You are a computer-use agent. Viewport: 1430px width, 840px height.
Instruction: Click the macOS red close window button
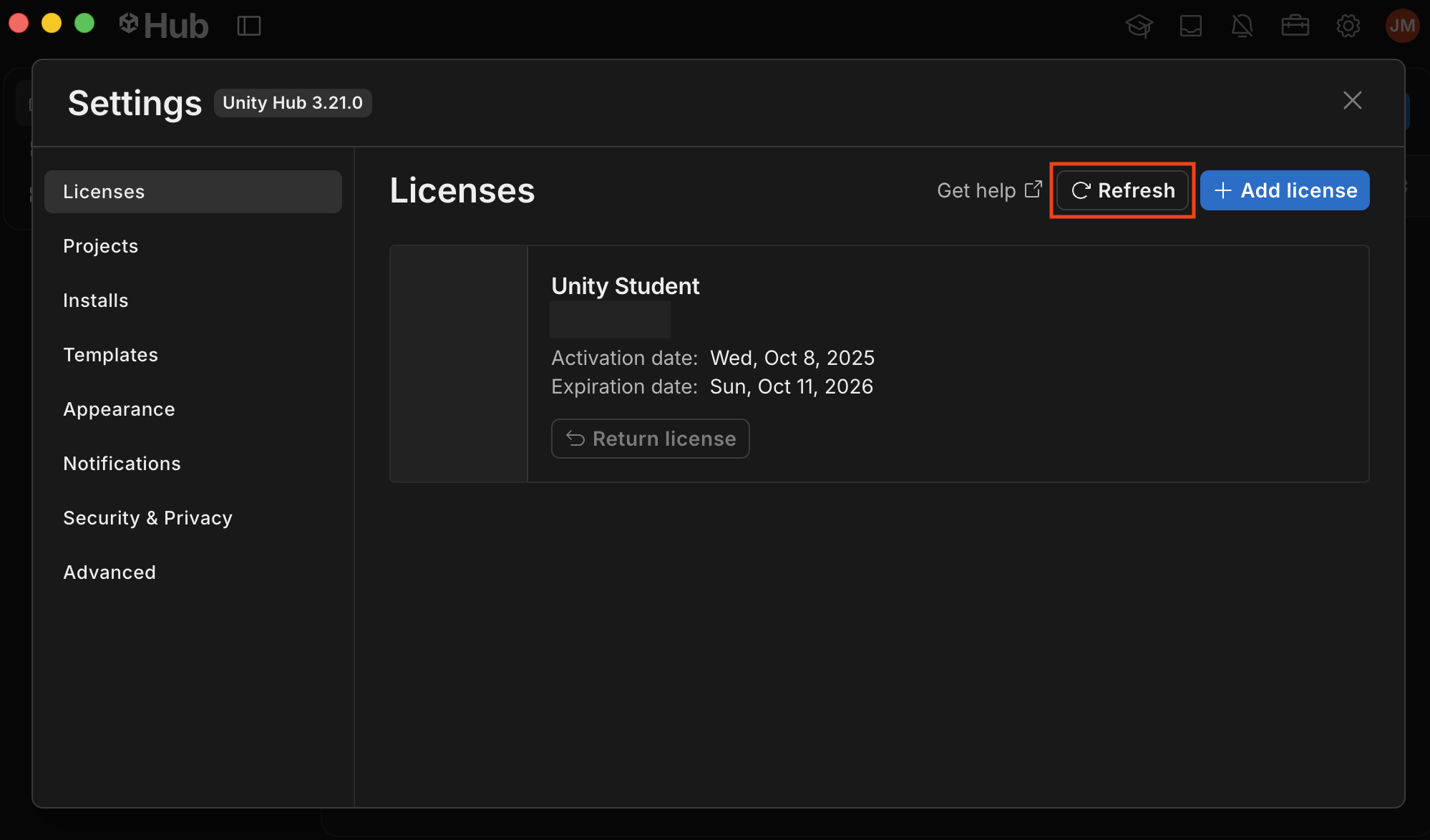click(x=19, y=24)
